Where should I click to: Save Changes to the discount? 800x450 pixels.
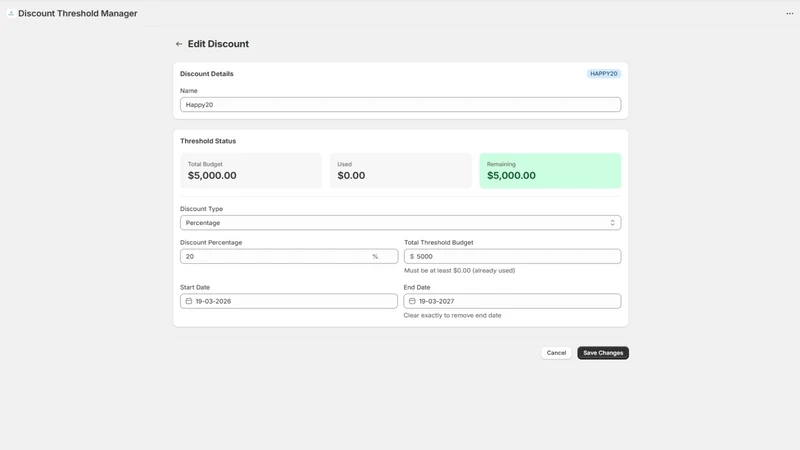click(x=603, y=353)
